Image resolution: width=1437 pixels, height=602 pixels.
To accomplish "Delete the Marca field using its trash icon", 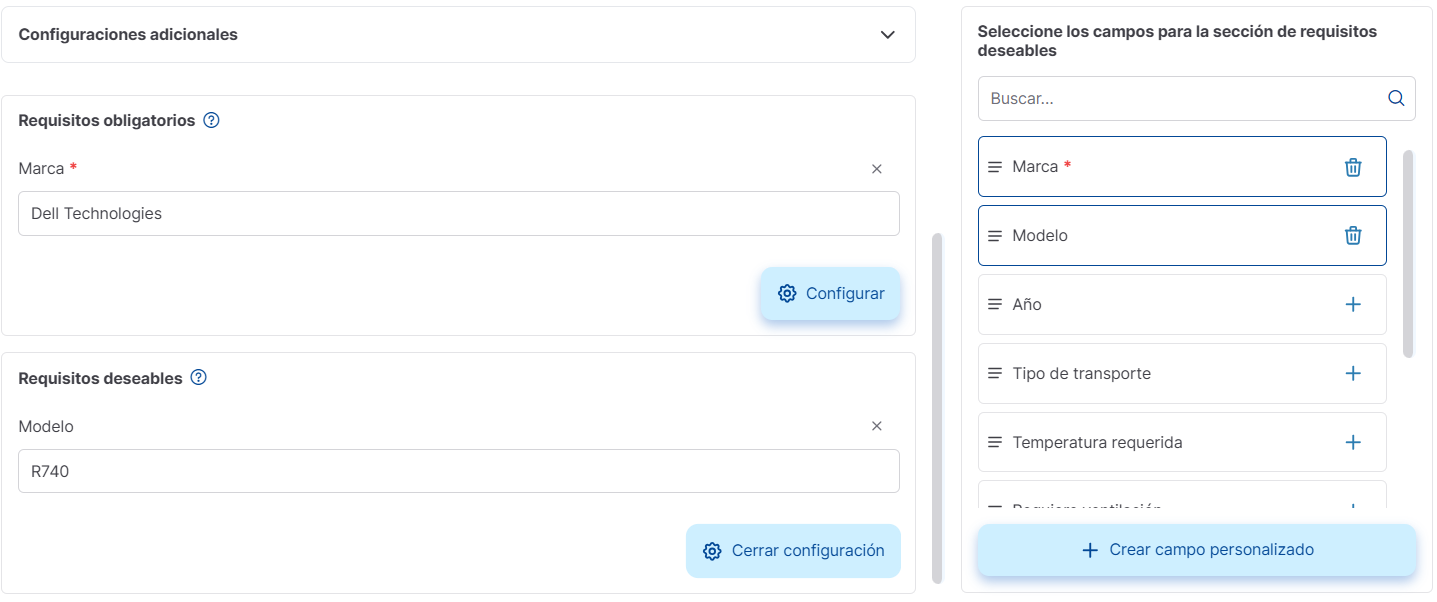I will click(x=1353, y=167).
